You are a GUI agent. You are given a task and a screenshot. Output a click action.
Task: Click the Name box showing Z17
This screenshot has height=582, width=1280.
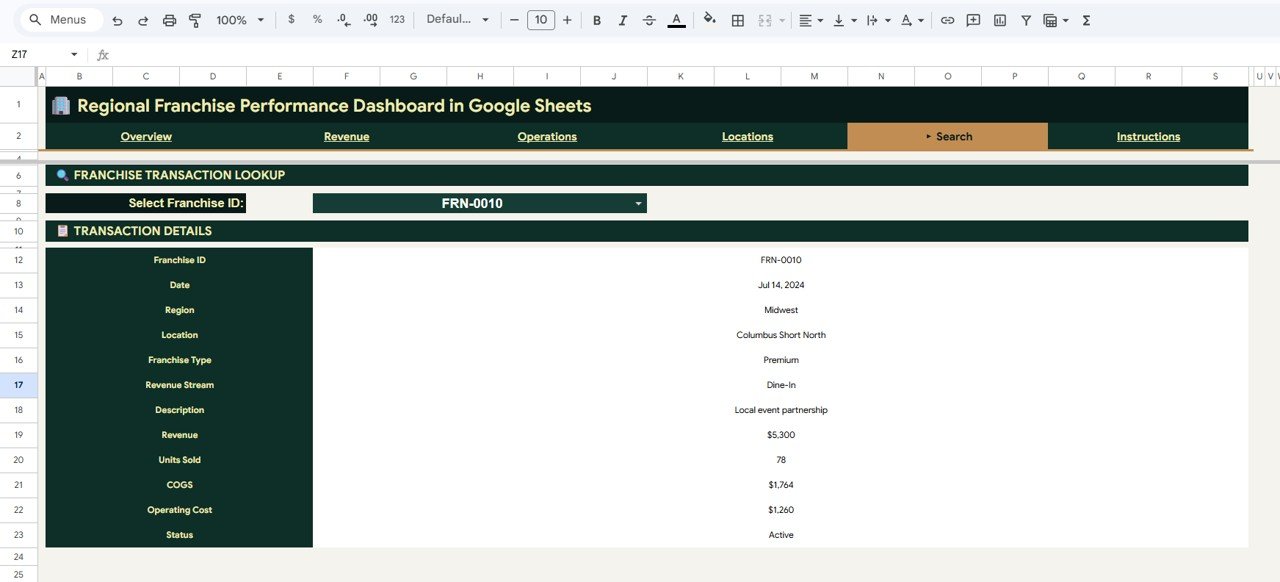pyautogui.click(x=36, y=55)
